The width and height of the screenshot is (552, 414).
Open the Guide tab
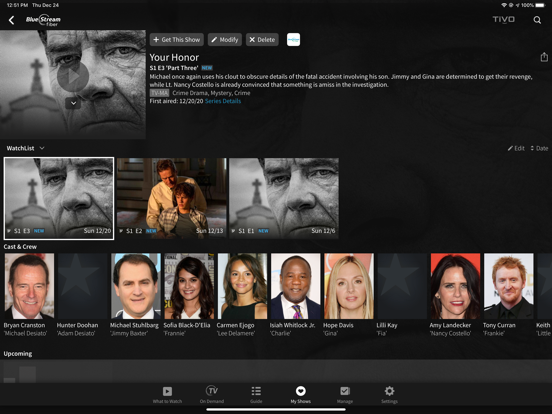tap(256, 395)
